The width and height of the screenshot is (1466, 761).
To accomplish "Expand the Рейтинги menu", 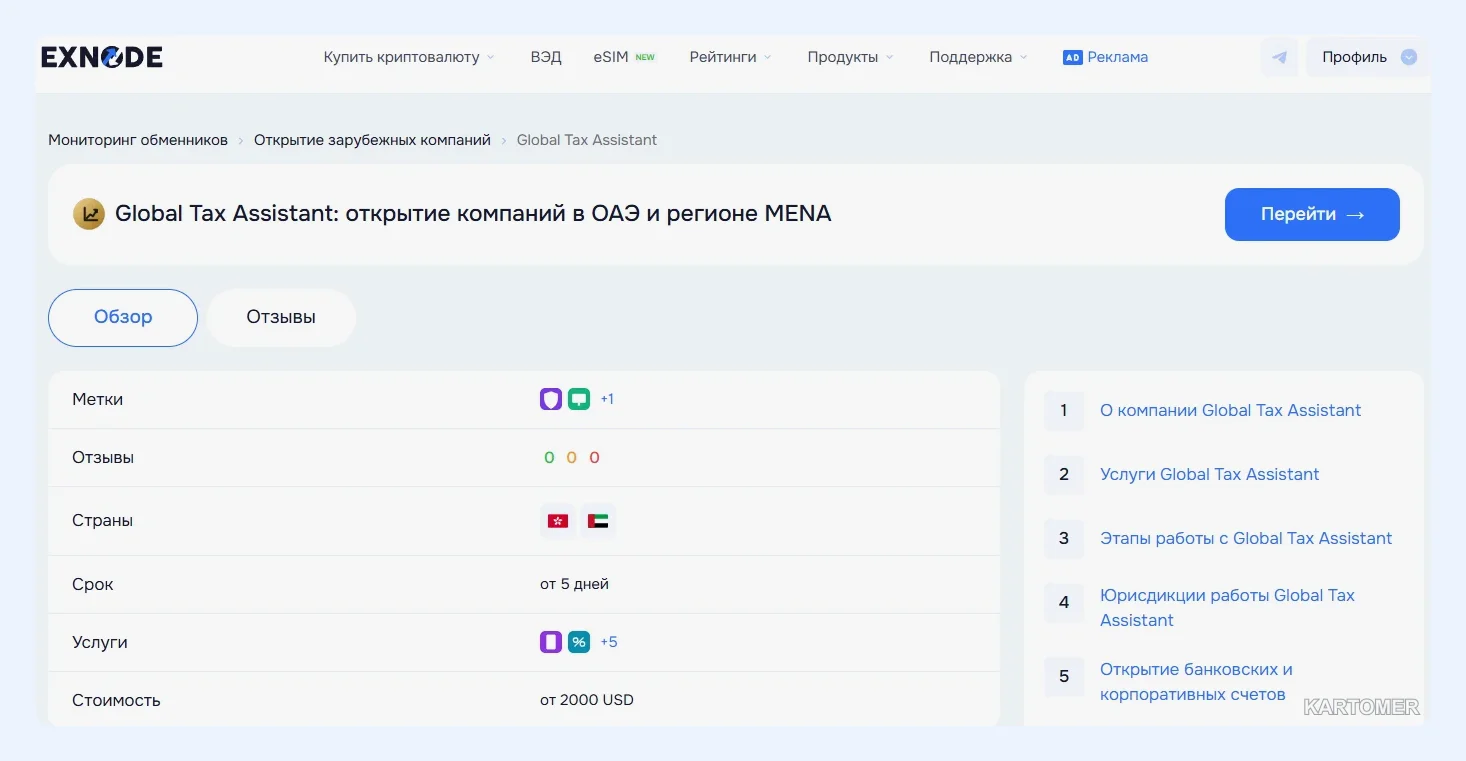I will pyautogui.click(x=730, y=57).
